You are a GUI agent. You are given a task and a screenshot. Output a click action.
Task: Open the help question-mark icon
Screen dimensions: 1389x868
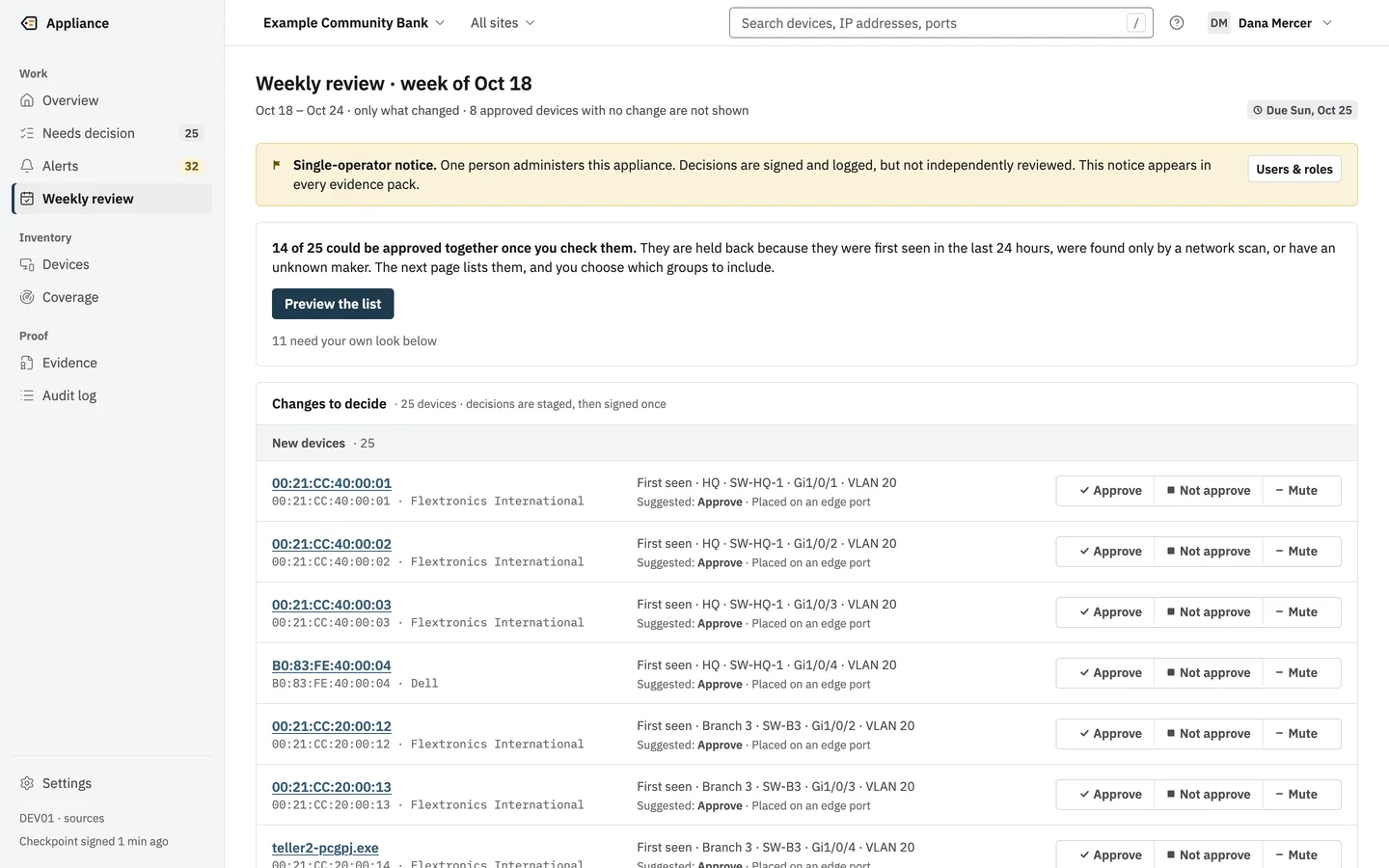(1177, 23)
